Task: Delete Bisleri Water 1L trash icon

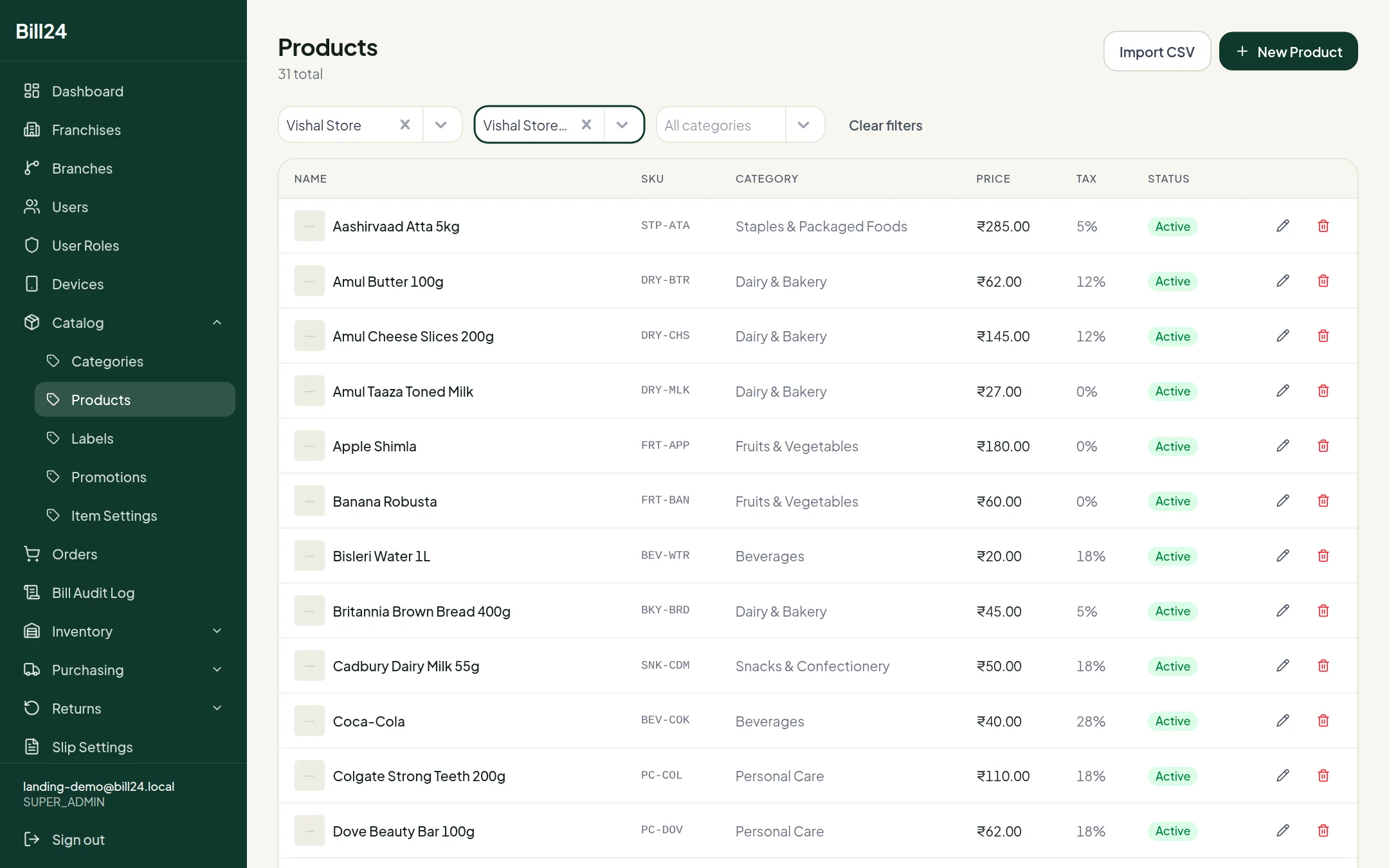Action: (x=1323, y=556)
